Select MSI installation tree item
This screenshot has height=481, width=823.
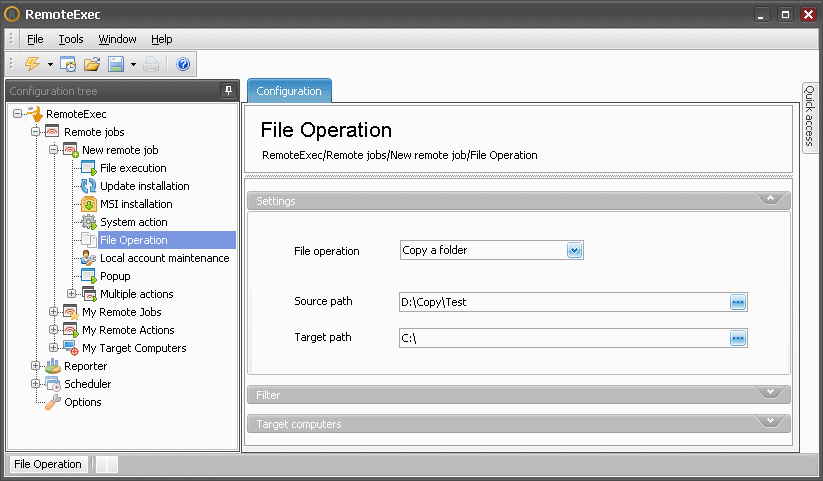(136, 204)
